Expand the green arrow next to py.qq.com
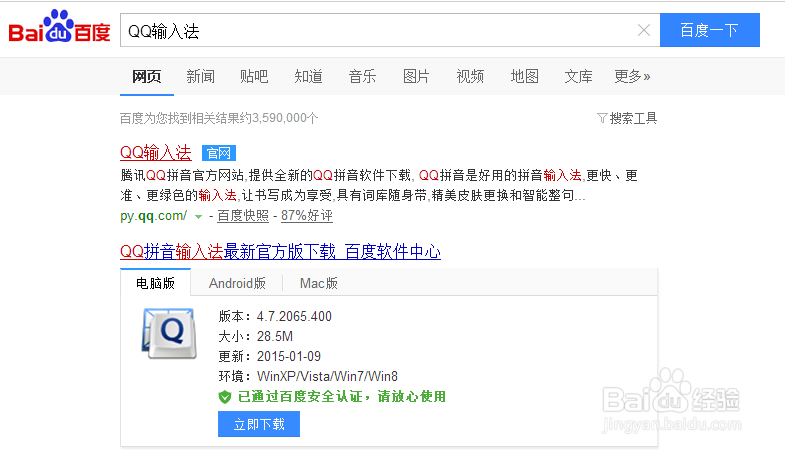 (198, 217)
